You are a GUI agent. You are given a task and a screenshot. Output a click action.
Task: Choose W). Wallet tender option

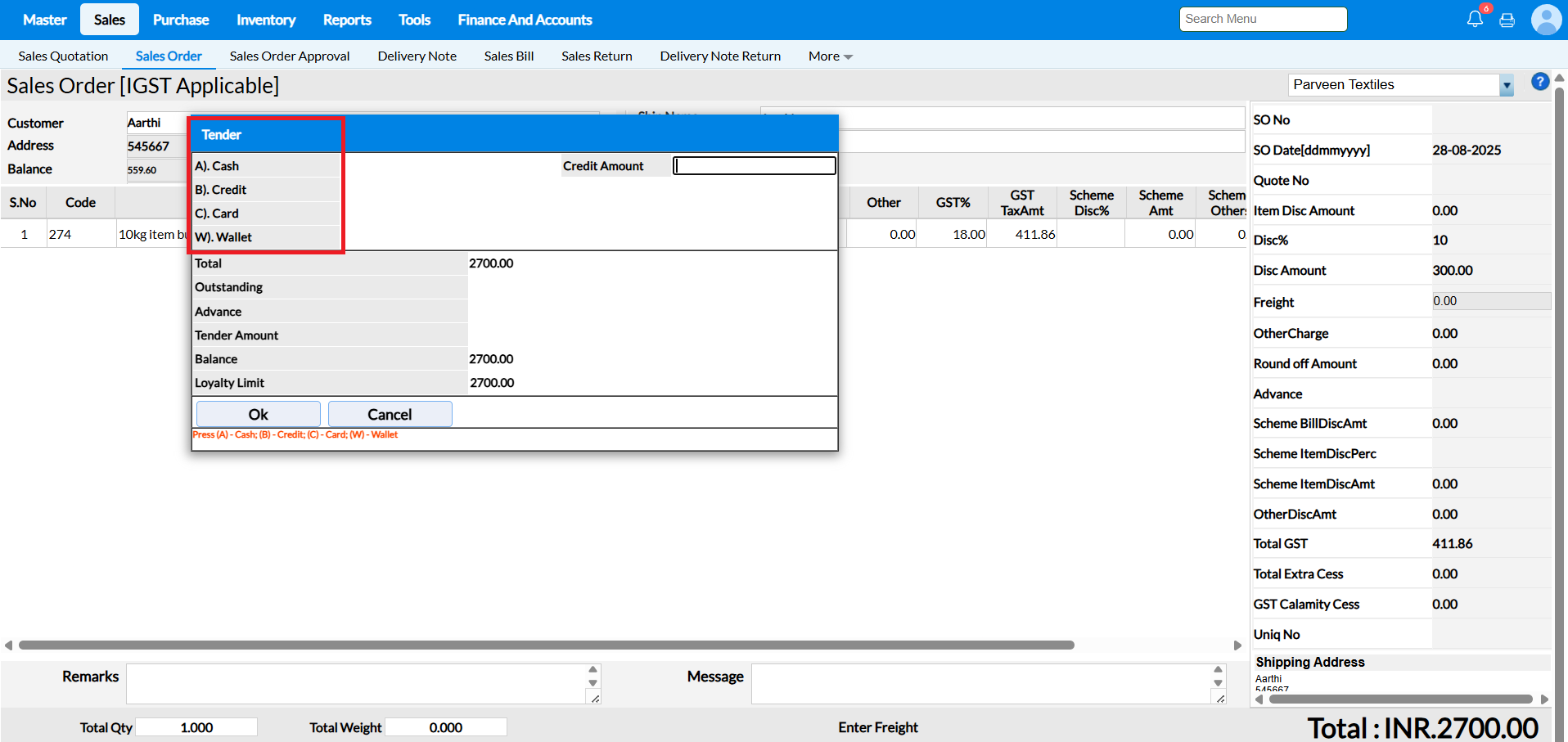tap(224, 237)
